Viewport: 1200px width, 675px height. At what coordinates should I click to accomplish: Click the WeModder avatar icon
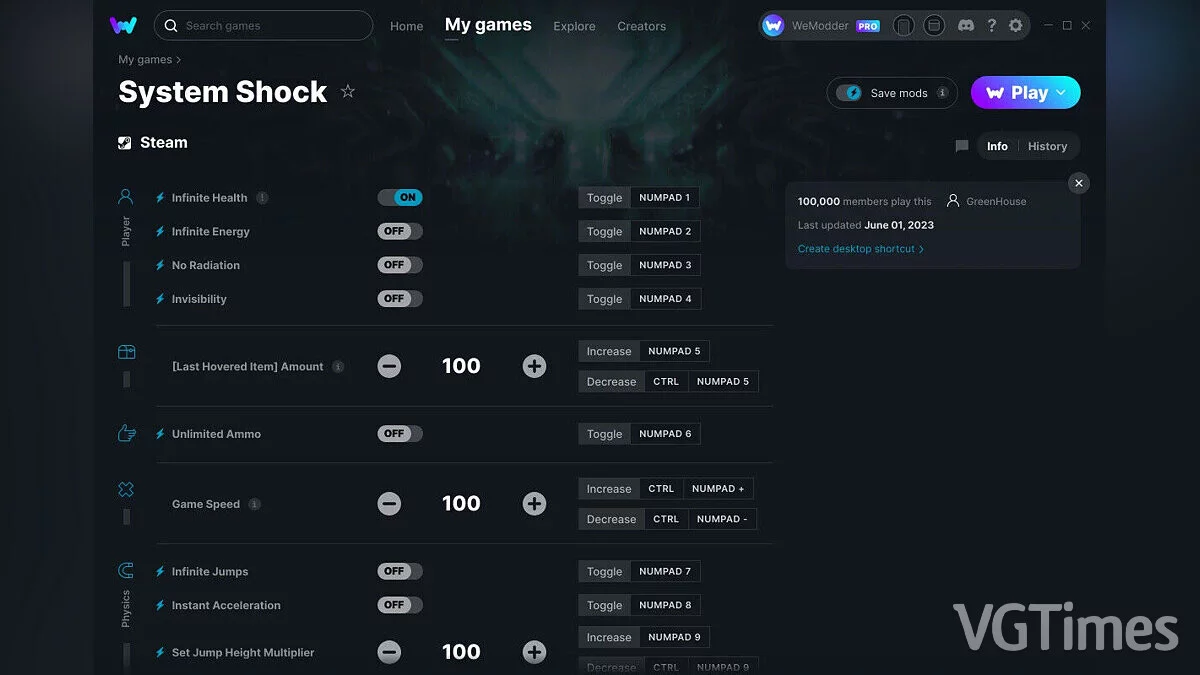[773, 26]
